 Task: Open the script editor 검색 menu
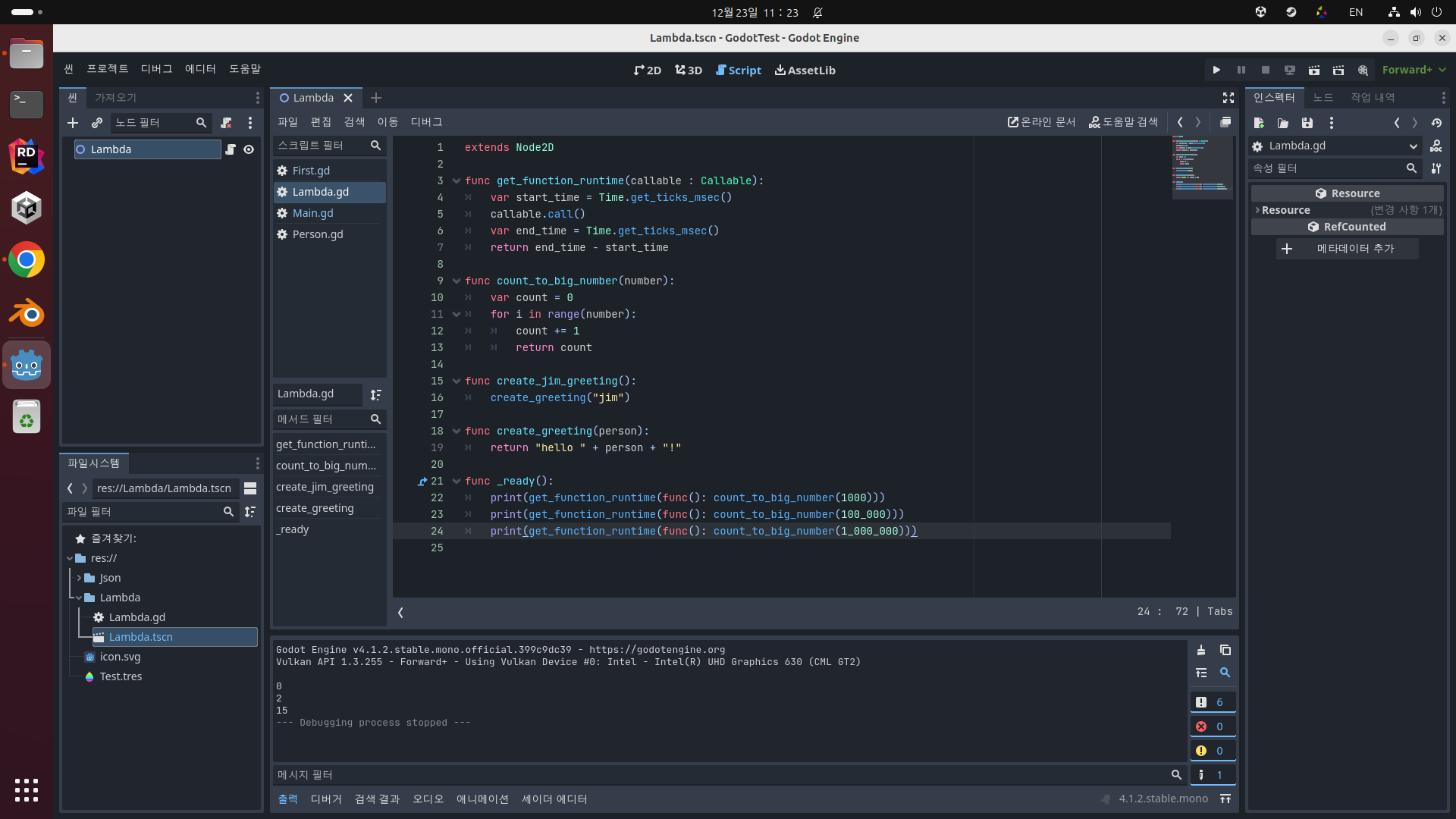pyautogui.click(x=354, y=122)
